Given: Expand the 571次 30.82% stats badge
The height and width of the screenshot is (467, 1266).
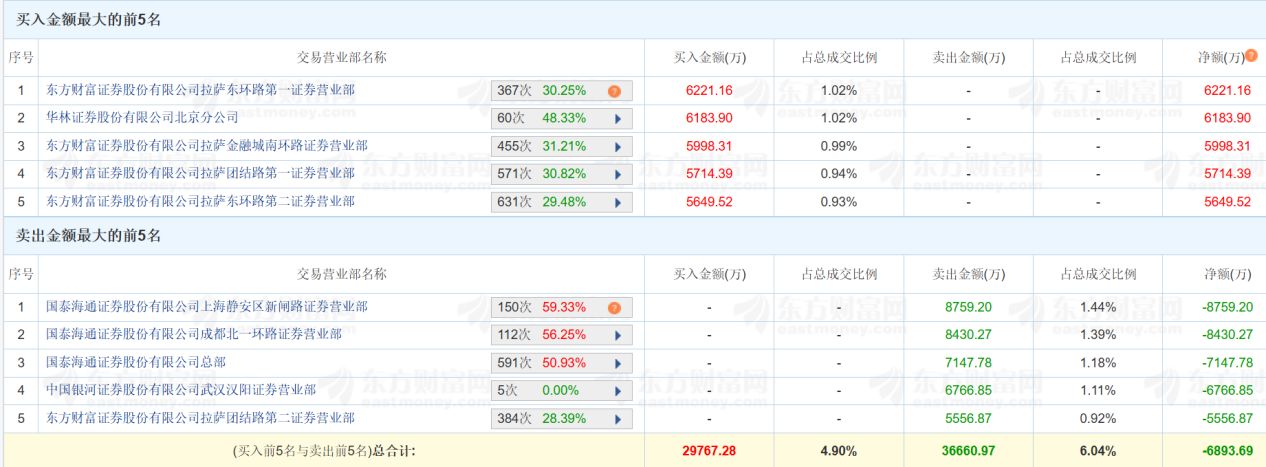Looking at the screenshot, I should [617, 175].
